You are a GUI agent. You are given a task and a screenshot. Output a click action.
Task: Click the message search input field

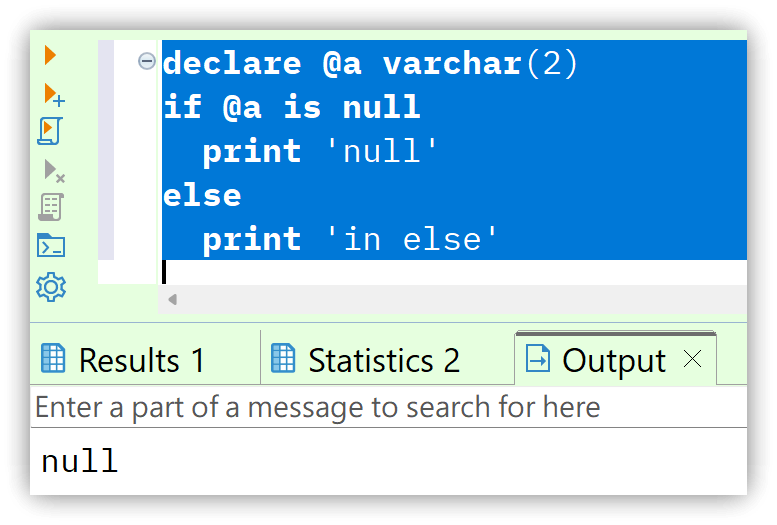[388, 407]
